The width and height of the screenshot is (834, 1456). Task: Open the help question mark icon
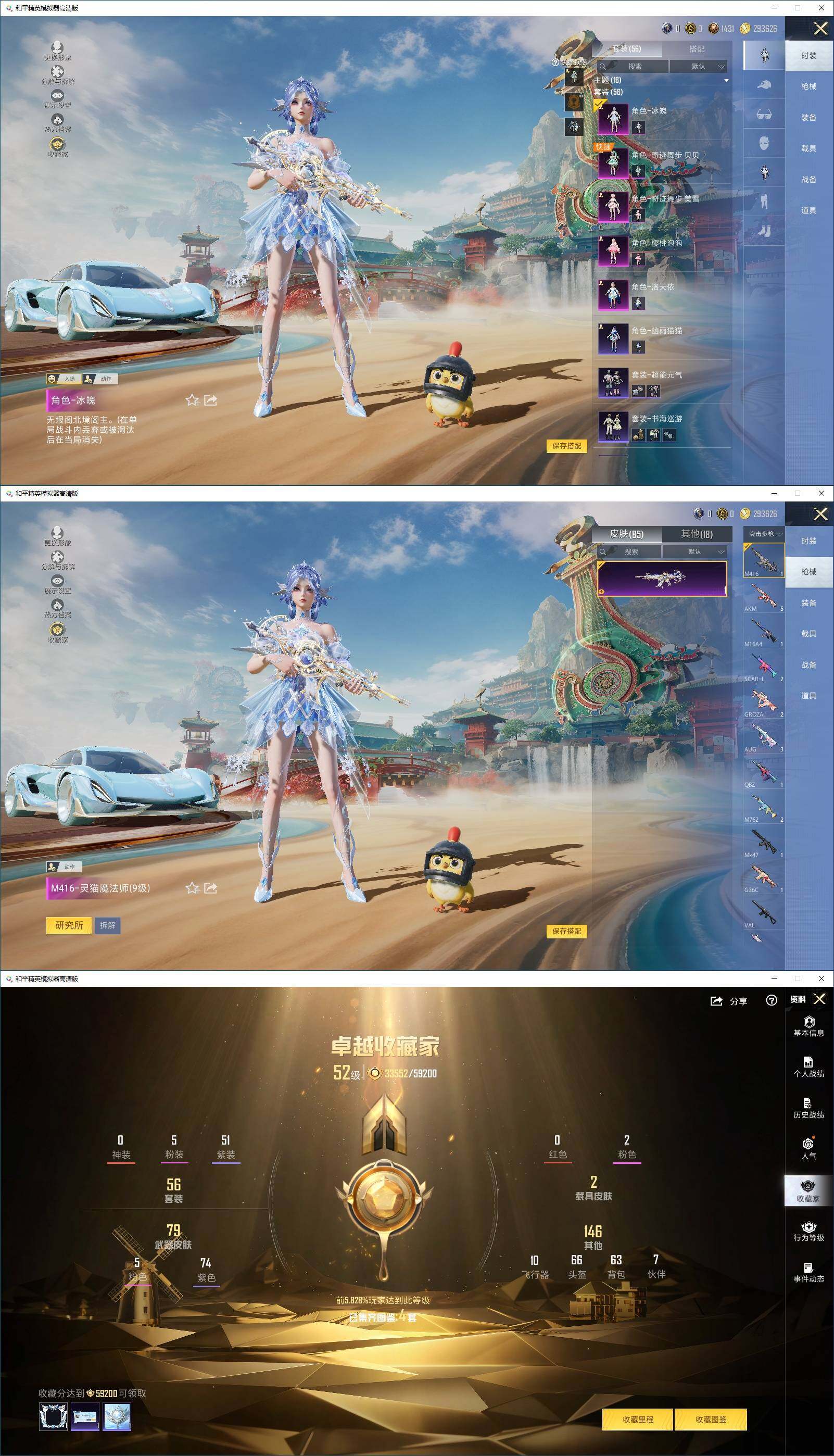coord(772,1000)
